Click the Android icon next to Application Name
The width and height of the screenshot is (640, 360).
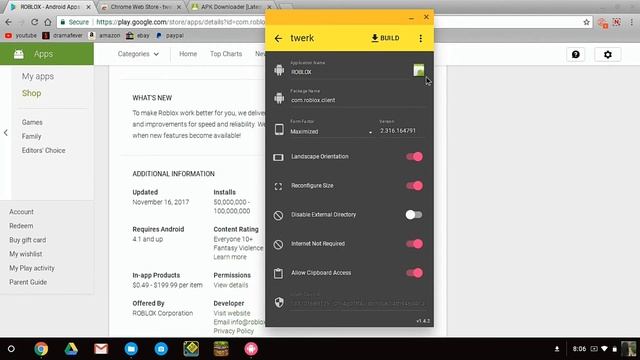tap(279, 70)
